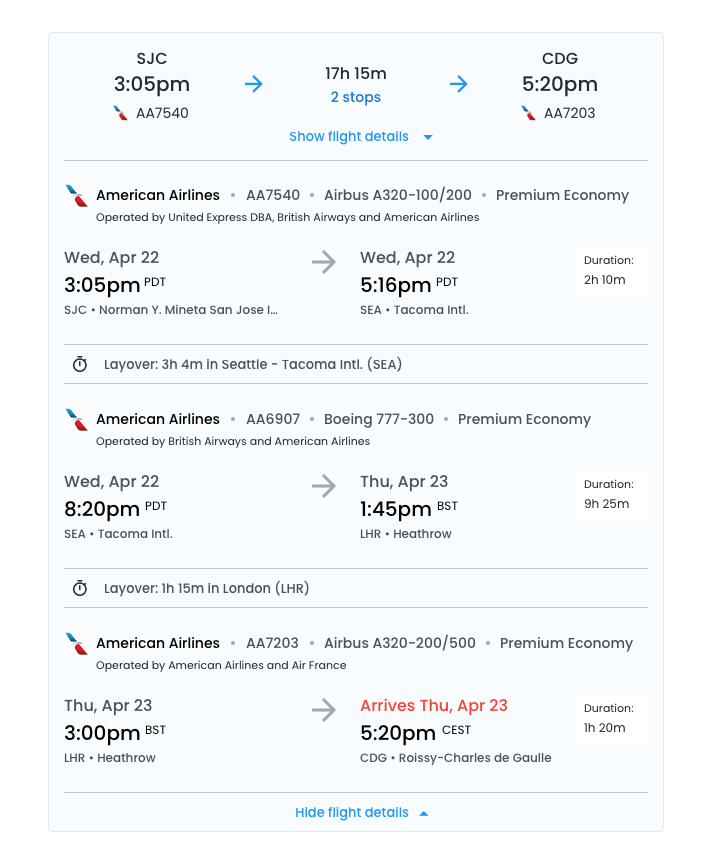
Task: Click the gray arrow in the SJC to SEA segment
Action: point(324,263)
